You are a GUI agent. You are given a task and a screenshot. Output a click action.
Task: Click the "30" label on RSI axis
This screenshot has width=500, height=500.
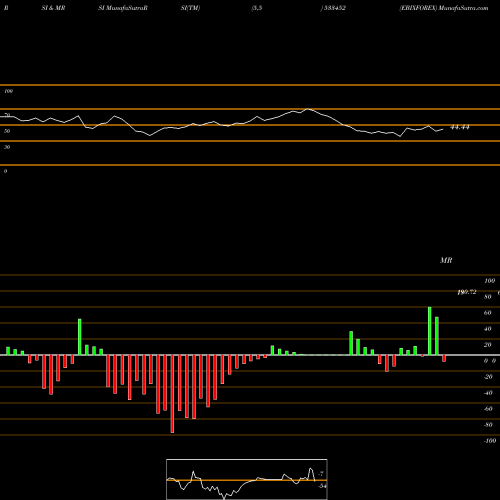coord(7,147)
